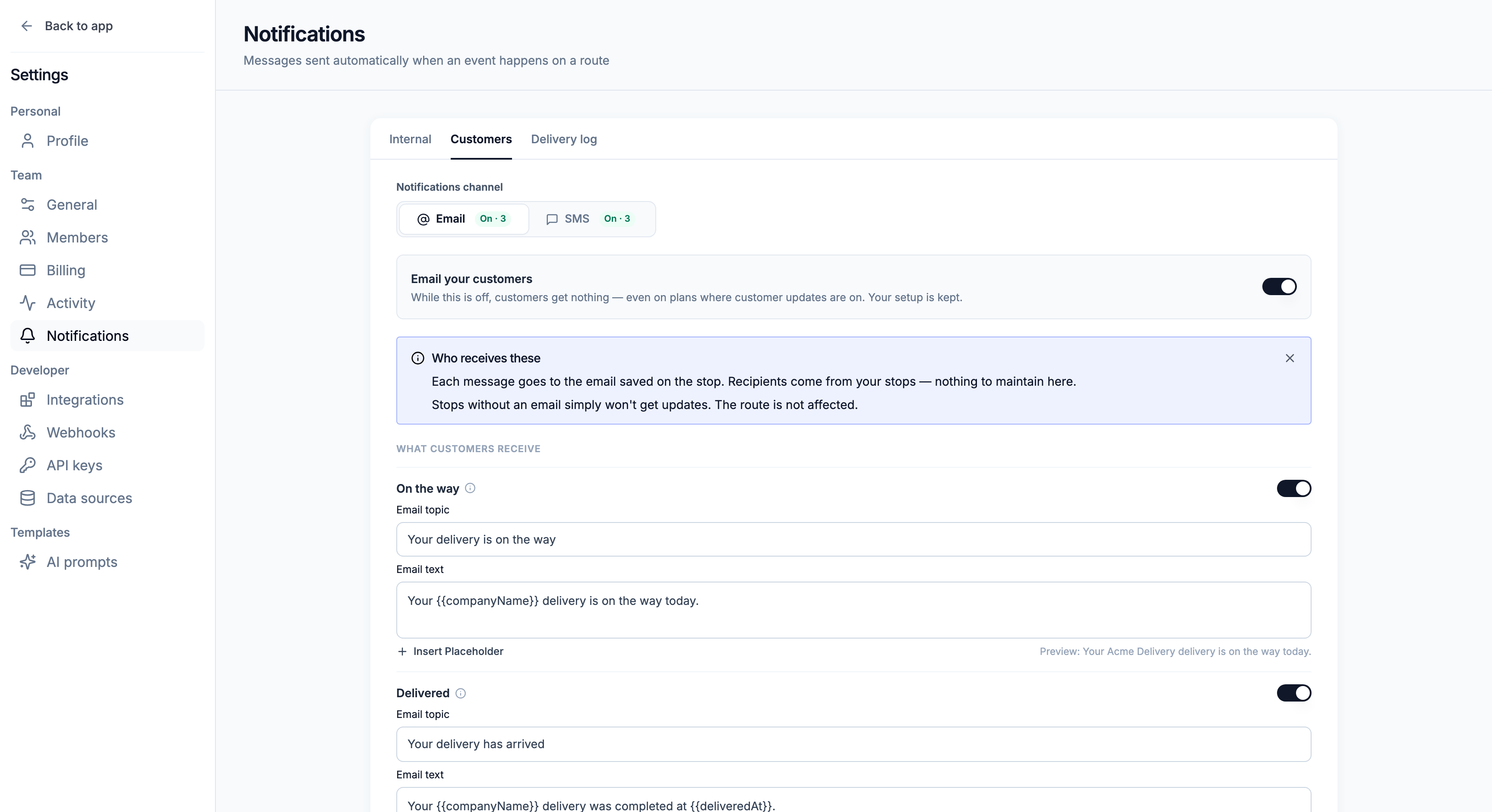Viewport: 1492px width, 812px height.
Task: Click the info icon next to On the way
Action: pos(470,488)
